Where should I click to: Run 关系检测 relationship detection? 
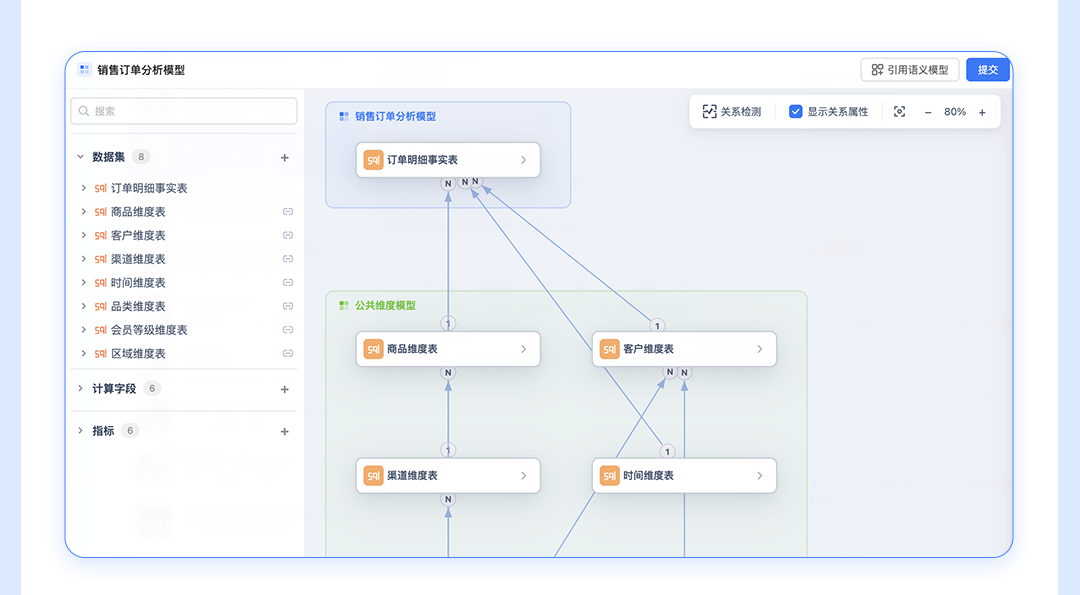(x=732, y=112)
